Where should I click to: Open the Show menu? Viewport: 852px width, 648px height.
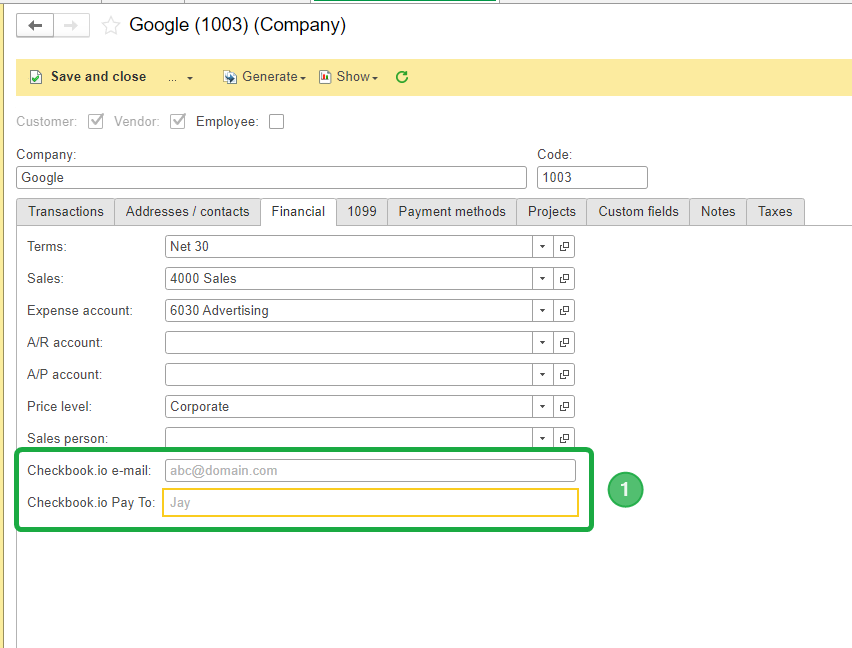(x=348, y=77)
